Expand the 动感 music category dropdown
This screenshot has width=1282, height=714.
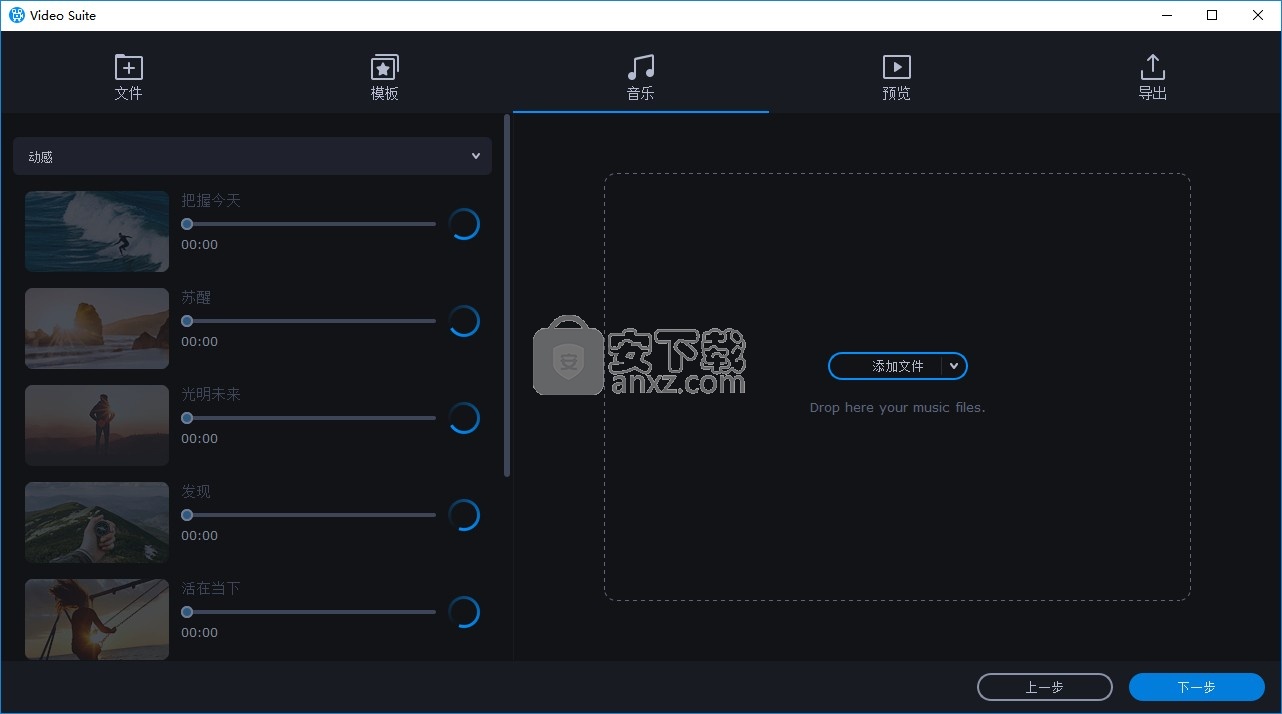(252, 156)
